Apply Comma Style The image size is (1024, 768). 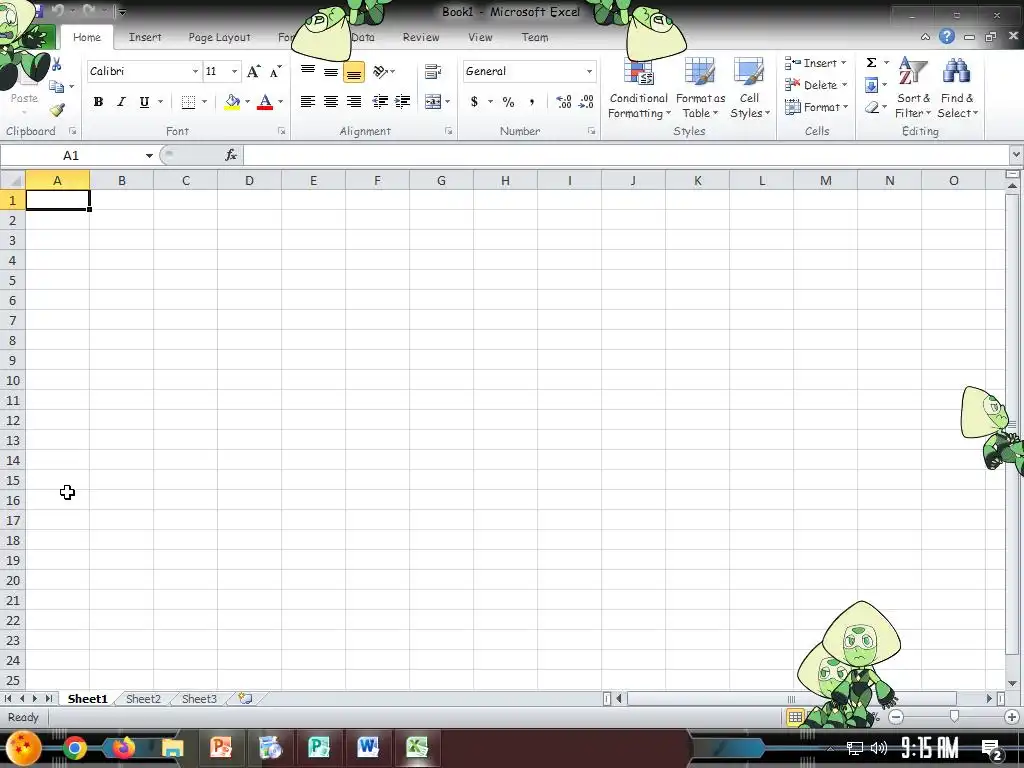(x=532, y=101)
